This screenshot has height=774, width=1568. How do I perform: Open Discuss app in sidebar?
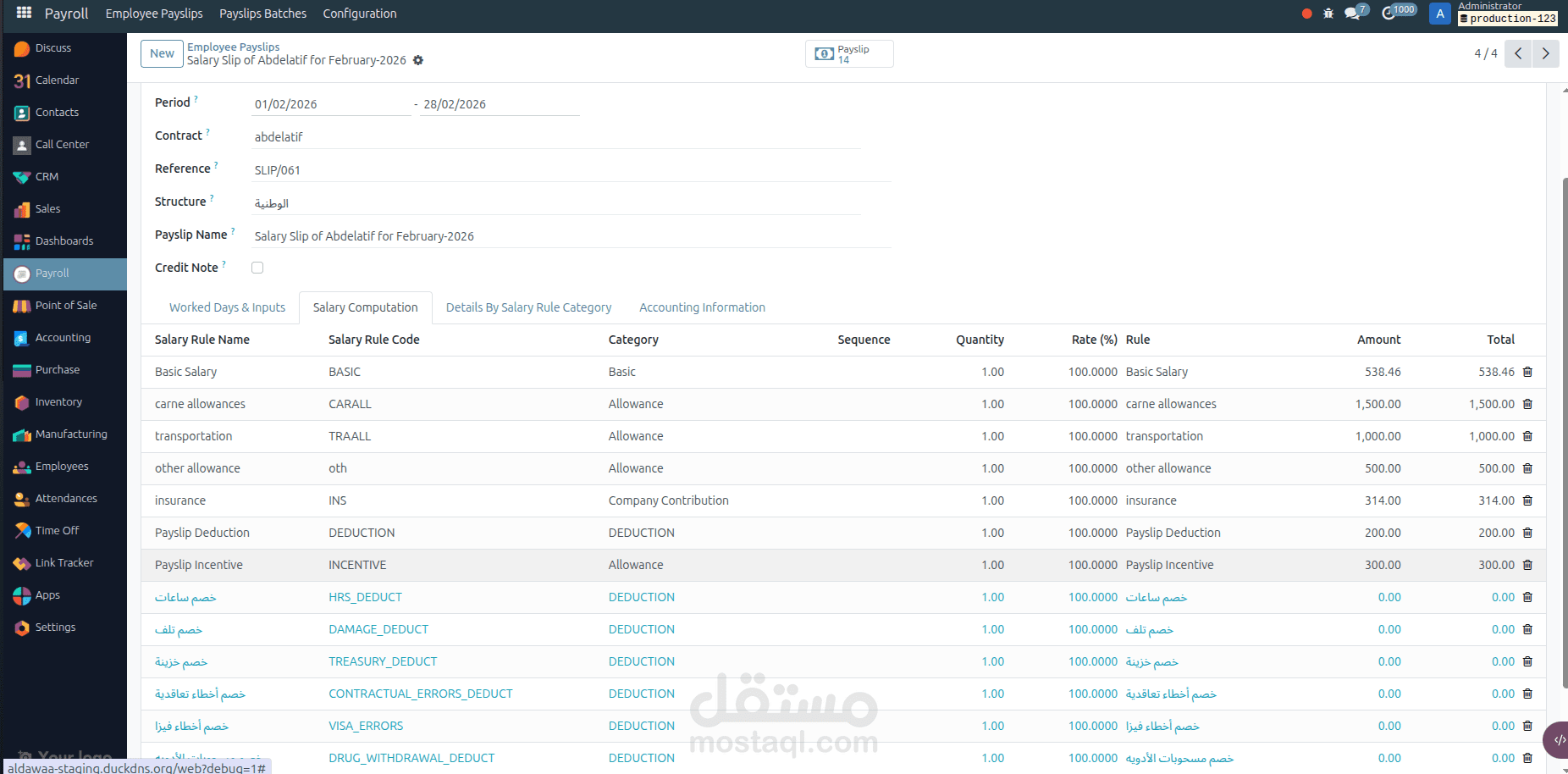(x=65, y=48)
